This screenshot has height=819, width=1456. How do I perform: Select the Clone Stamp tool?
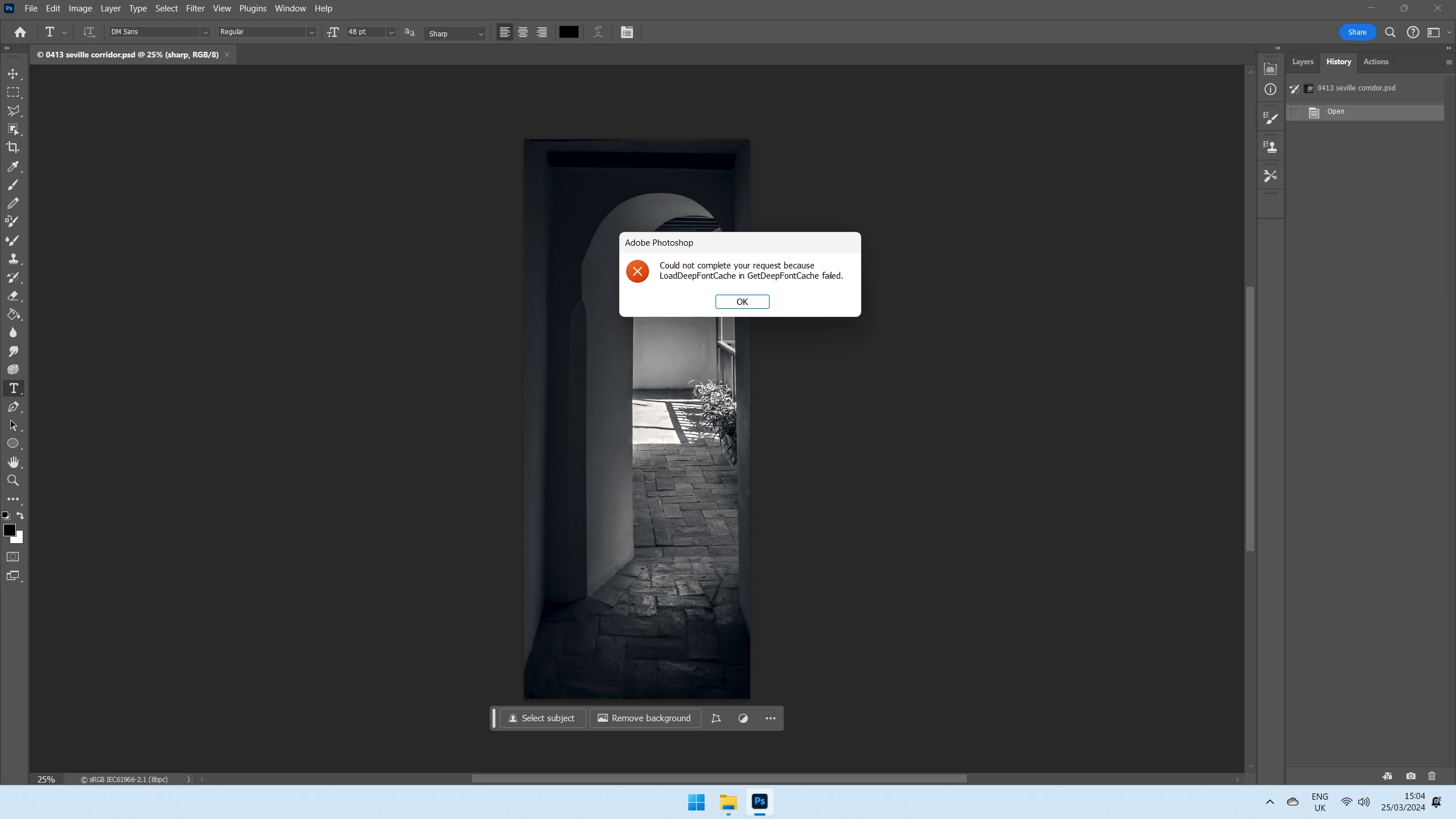13,259
